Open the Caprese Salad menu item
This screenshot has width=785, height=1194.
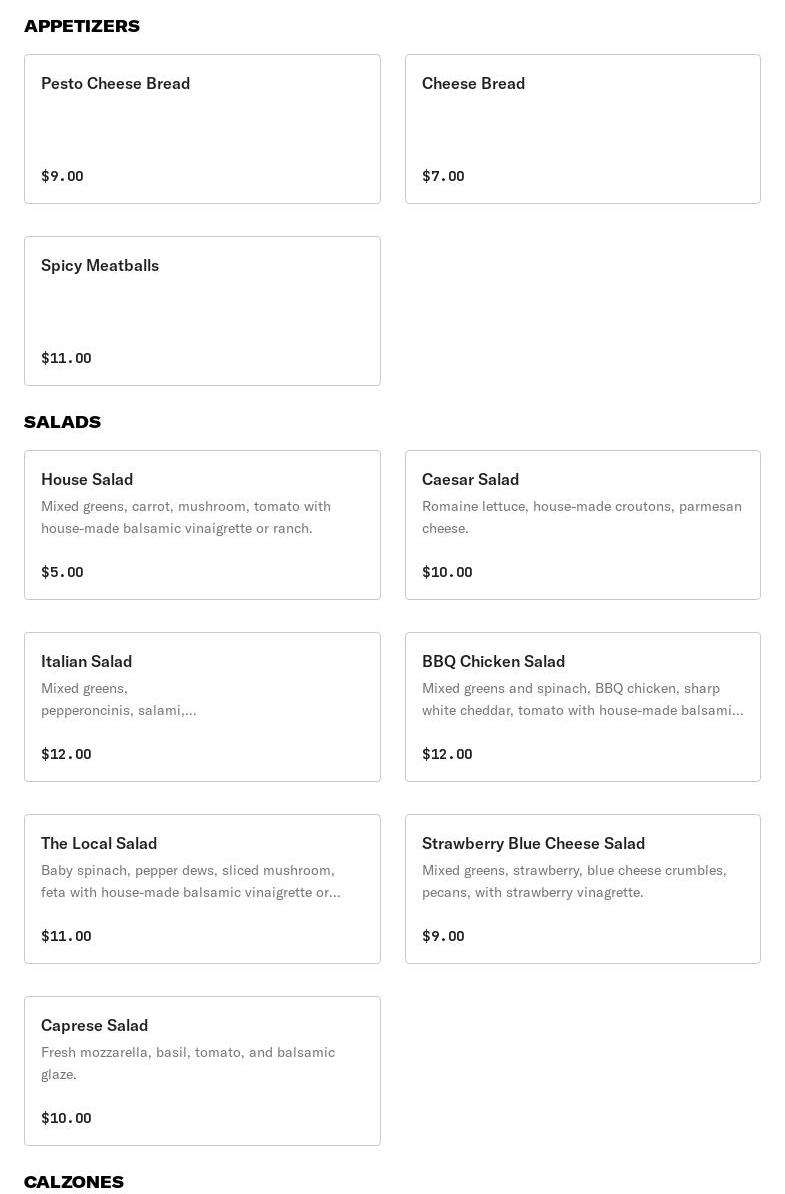click(x=202, y=1071)
